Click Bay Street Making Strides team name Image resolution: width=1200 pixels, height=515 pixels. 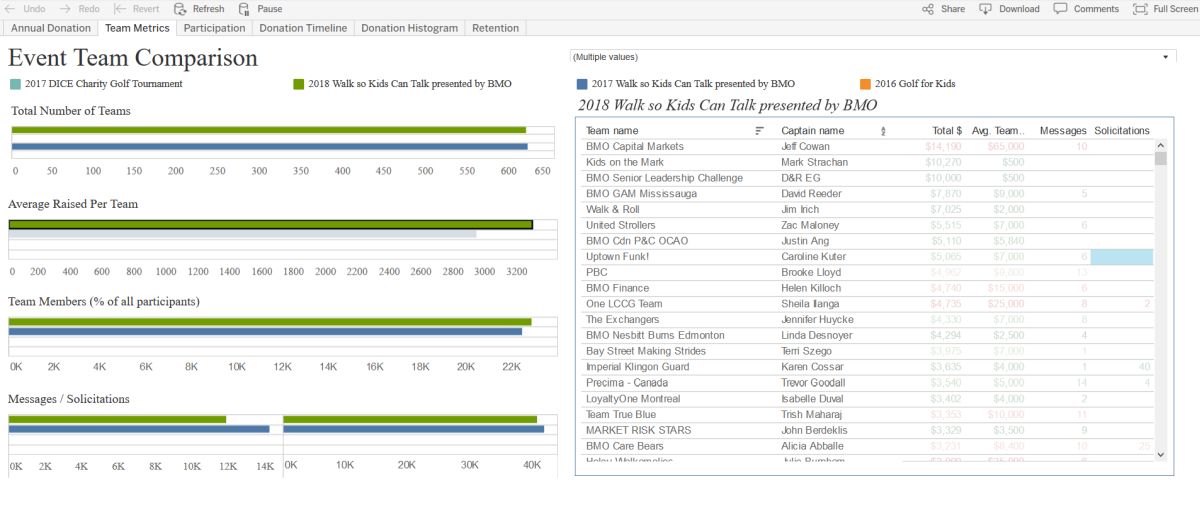coord(645,351)
